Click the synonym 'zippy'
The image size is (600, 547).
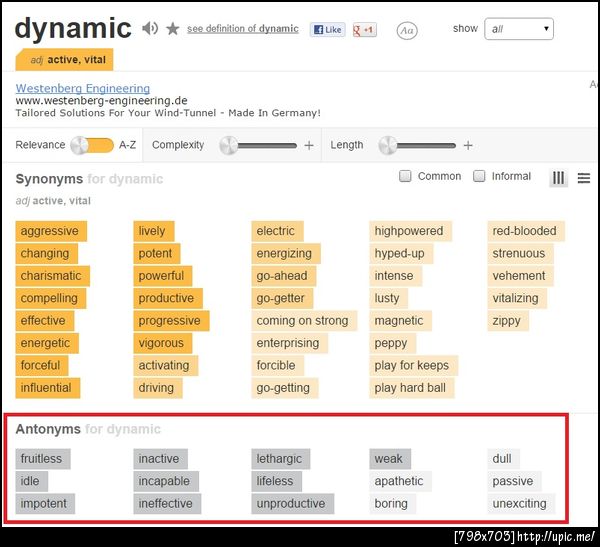click(x=508, y=320)
